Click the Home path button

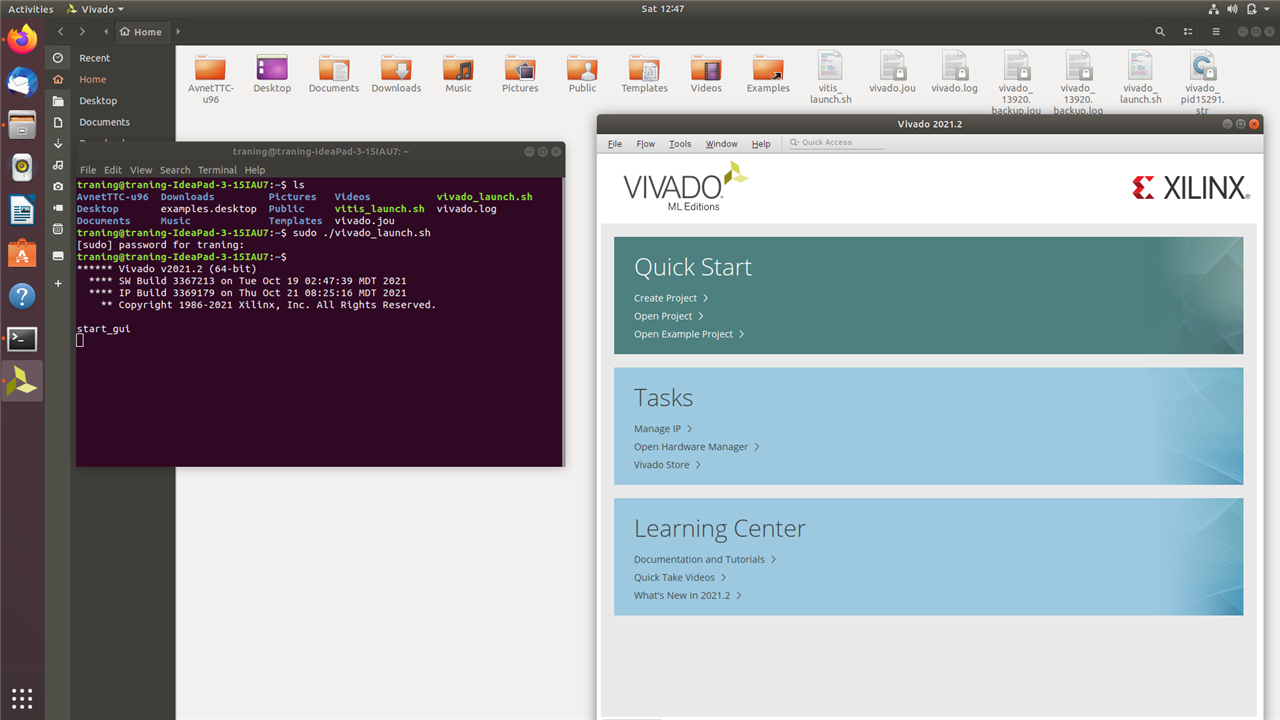[140, 31]
